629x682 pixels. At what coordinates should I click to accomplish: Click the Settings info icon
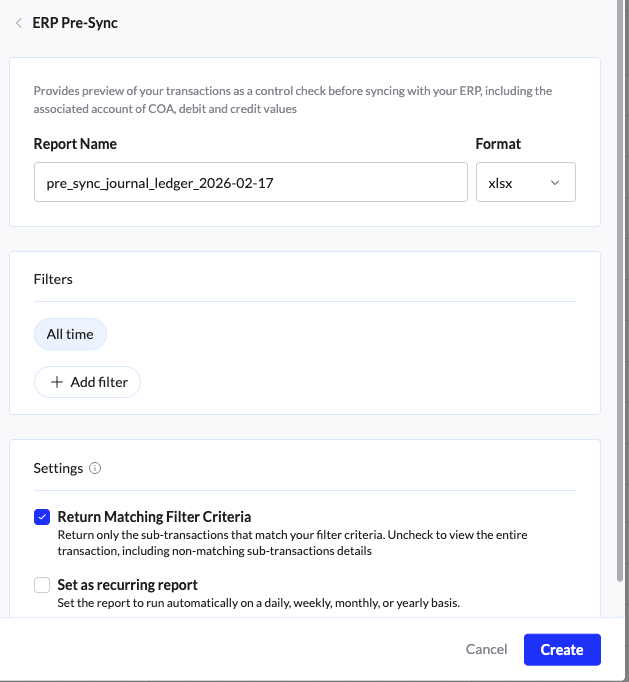click(95, 468)
